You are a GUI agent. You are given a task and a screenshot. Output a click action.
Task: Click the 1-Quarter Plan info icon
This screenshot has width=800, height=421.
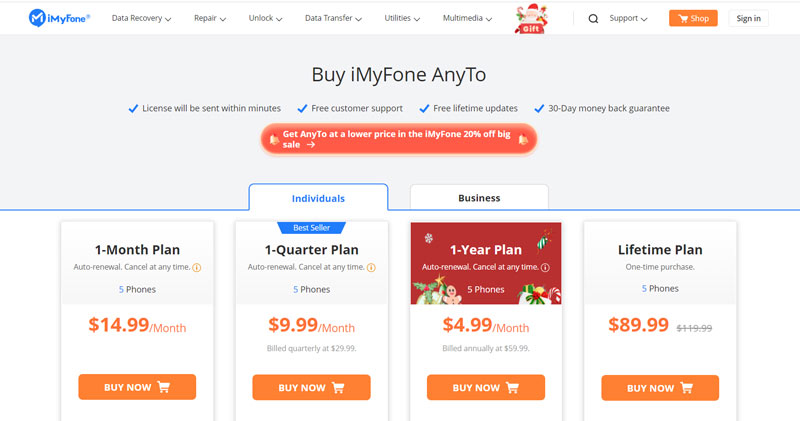point(371,268)
